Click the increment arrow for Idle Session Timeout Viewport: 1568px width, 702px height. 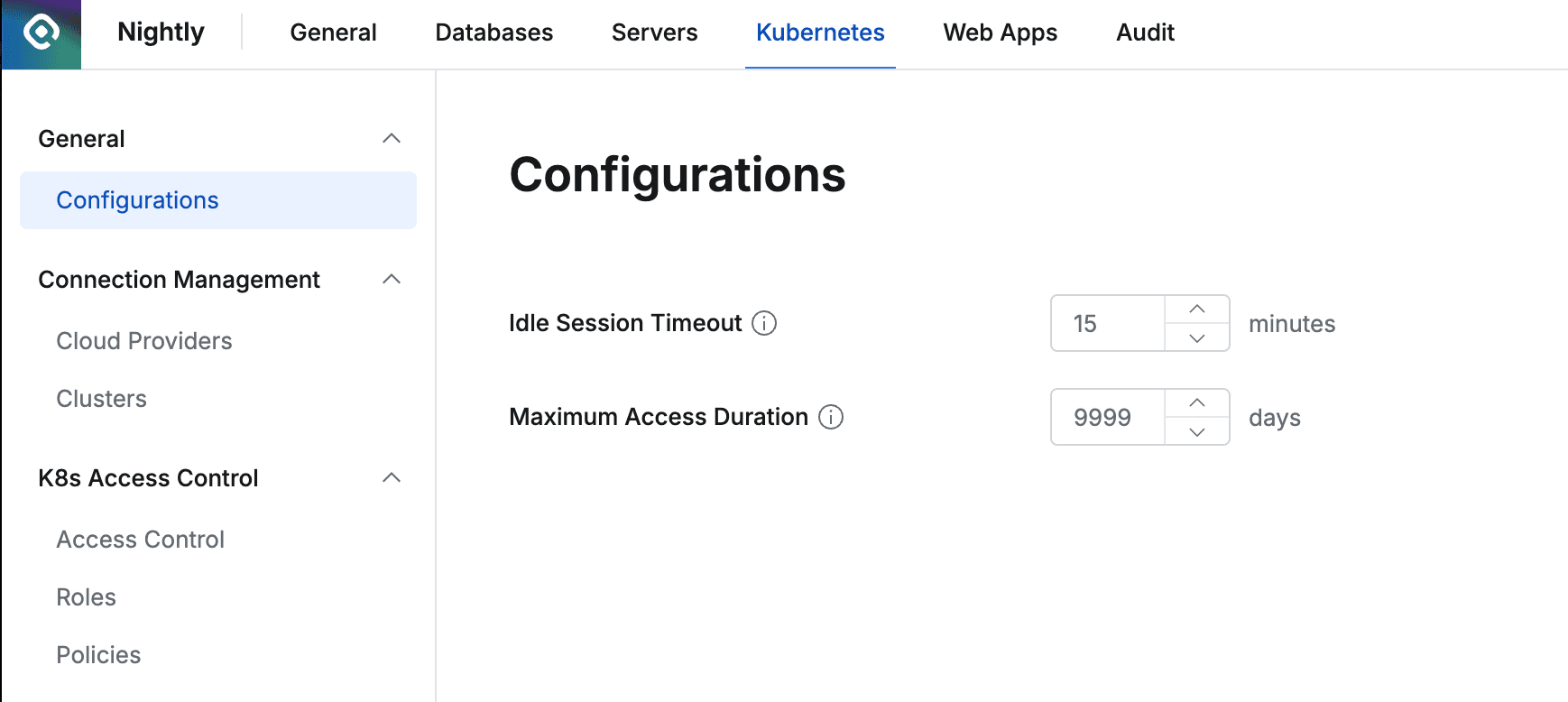(x=1197, y=309)
